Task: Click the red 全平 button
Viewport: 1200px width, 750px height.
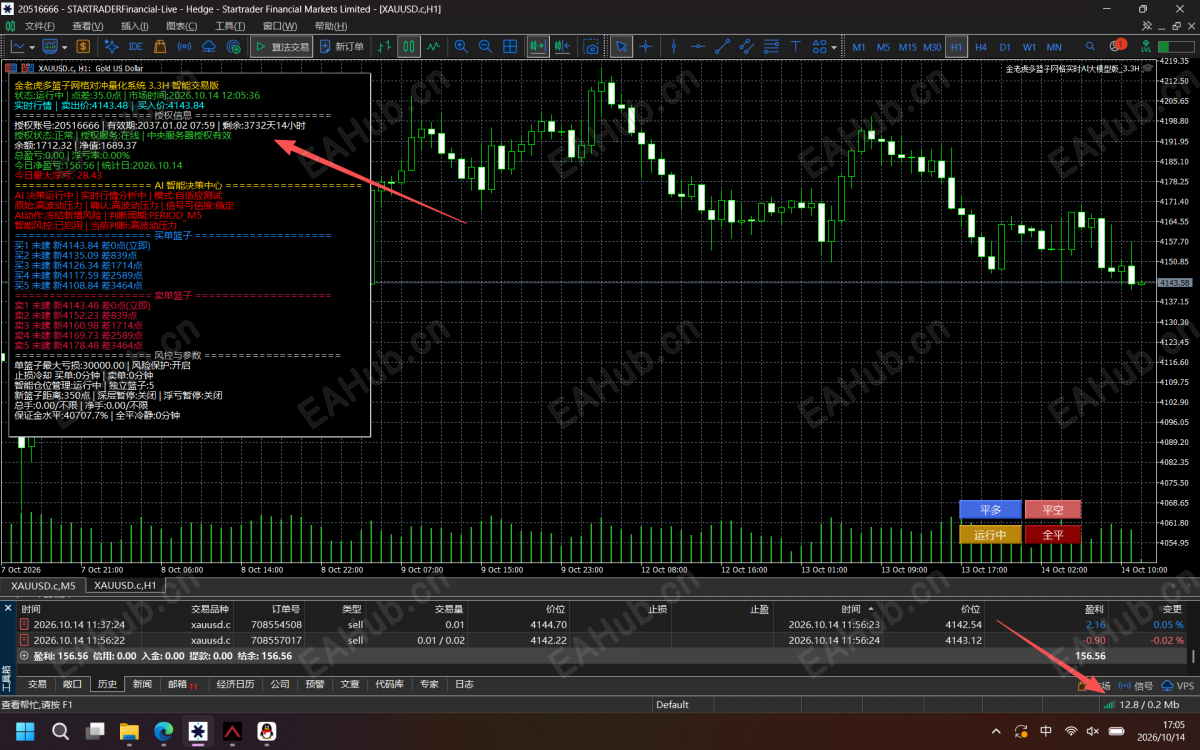Action: [1053, 535]
